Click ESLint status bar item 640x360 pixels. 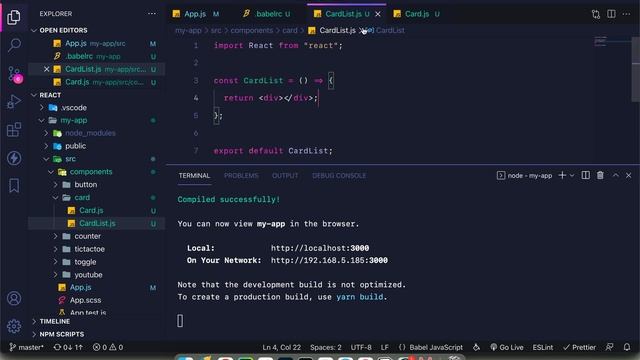(x=542, y=347)
